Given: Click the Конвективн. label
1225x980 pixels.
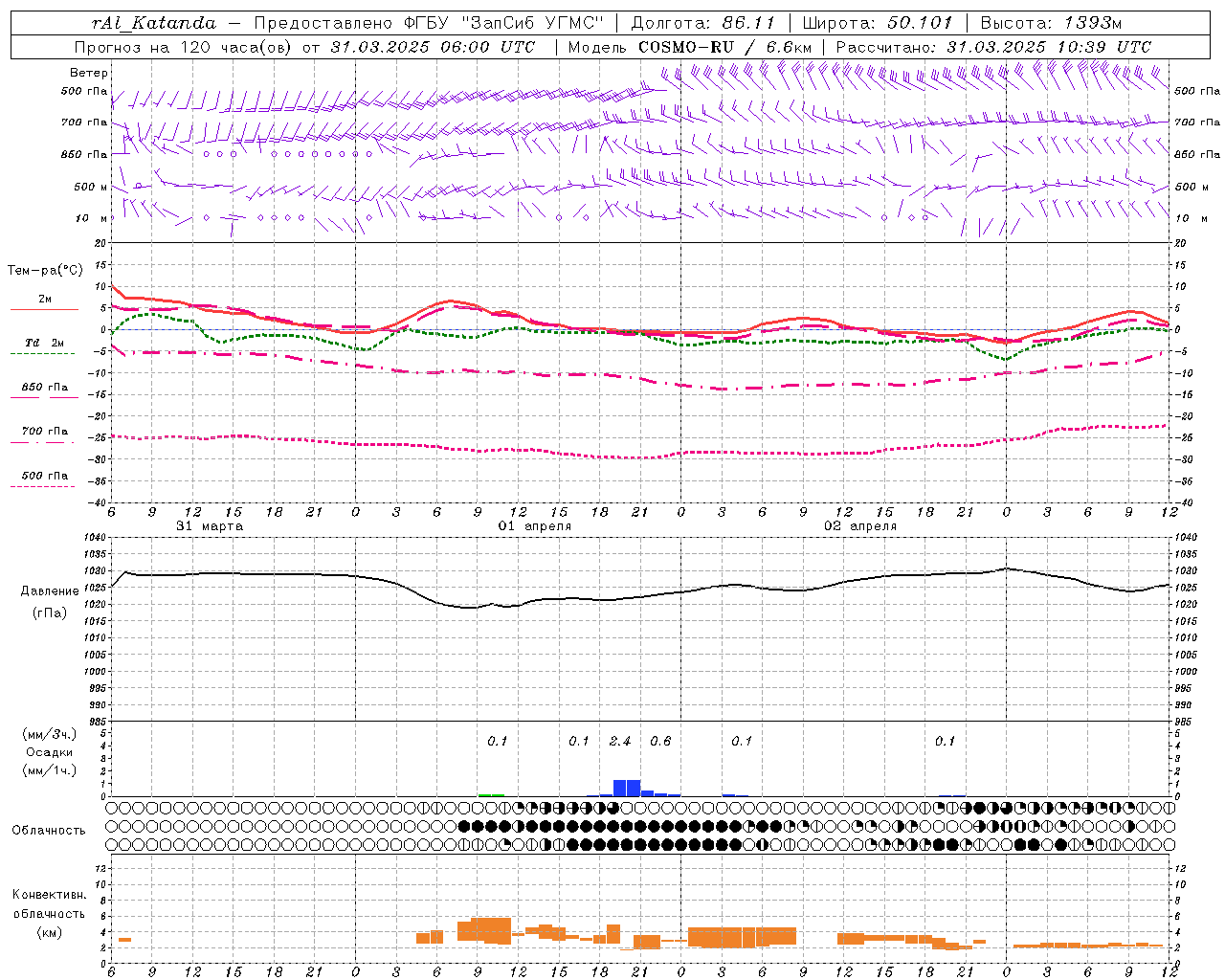Looking at the screenshot, I should click(x=49, y=895).
